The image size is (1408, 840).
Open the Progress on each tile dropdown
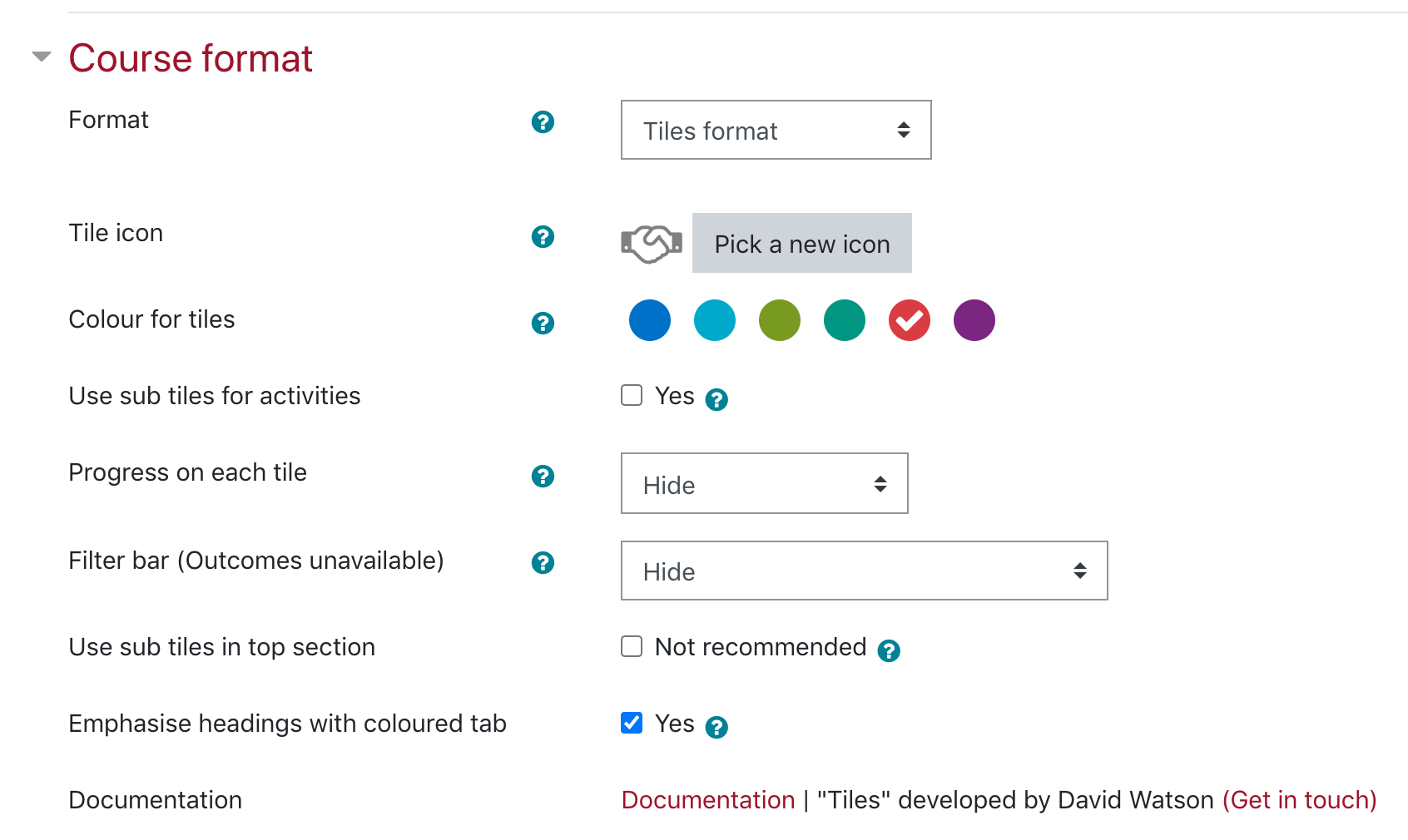[x=764, y=483]
